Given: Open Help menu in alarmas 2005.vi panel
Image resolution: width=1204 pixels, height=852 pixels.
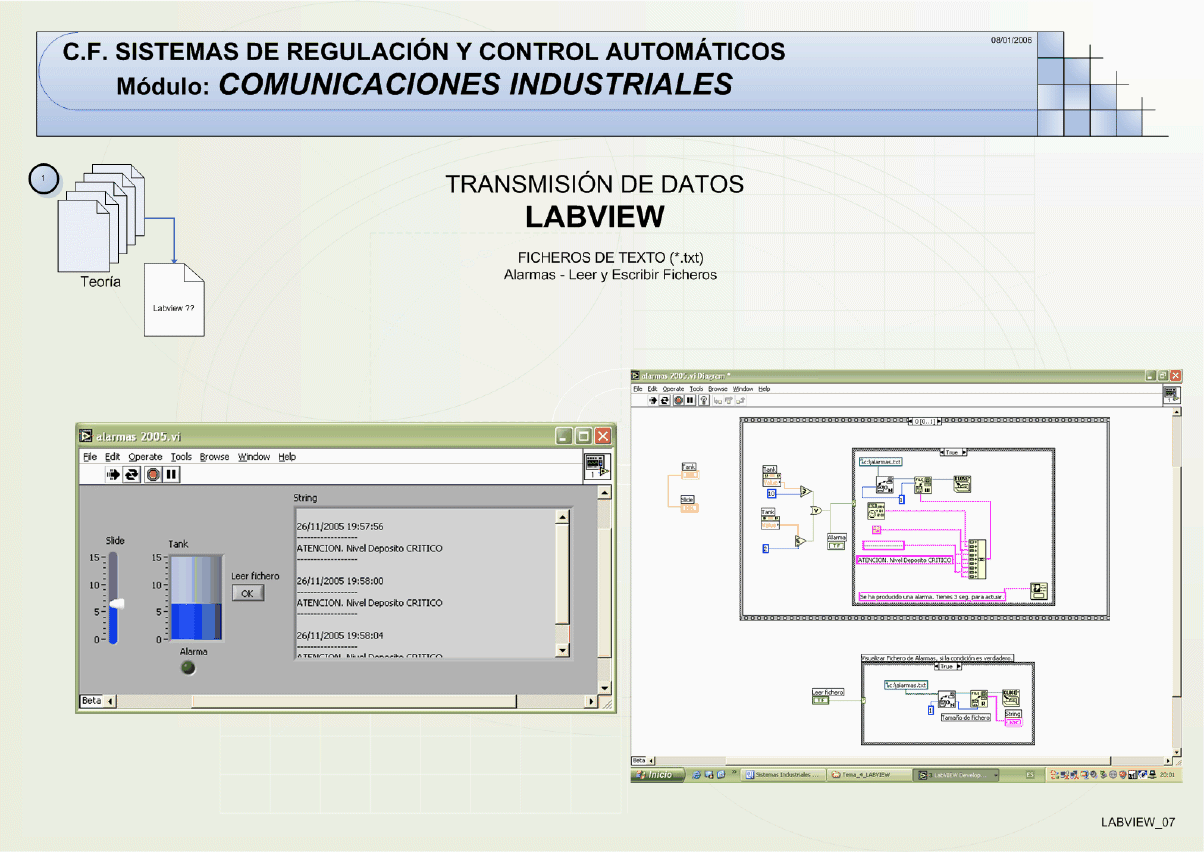Looking at the screenshot, I should [287, 457].
